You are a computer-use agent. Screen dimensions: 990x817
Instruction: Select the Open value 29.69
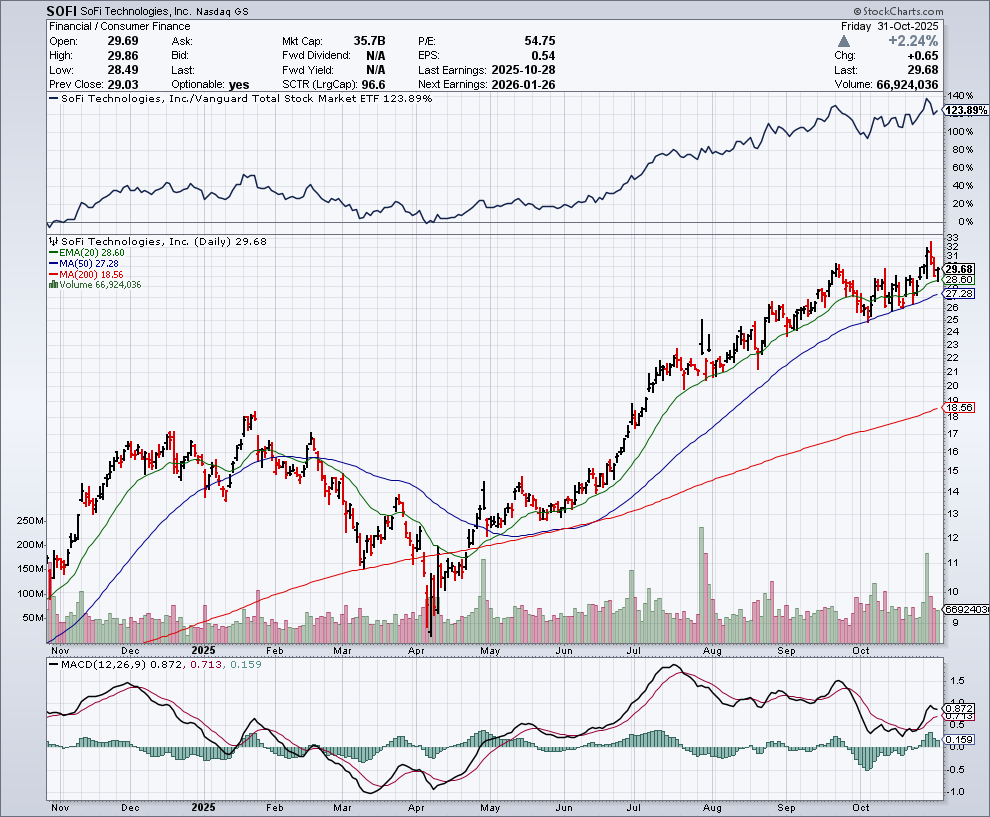[122, 41]
